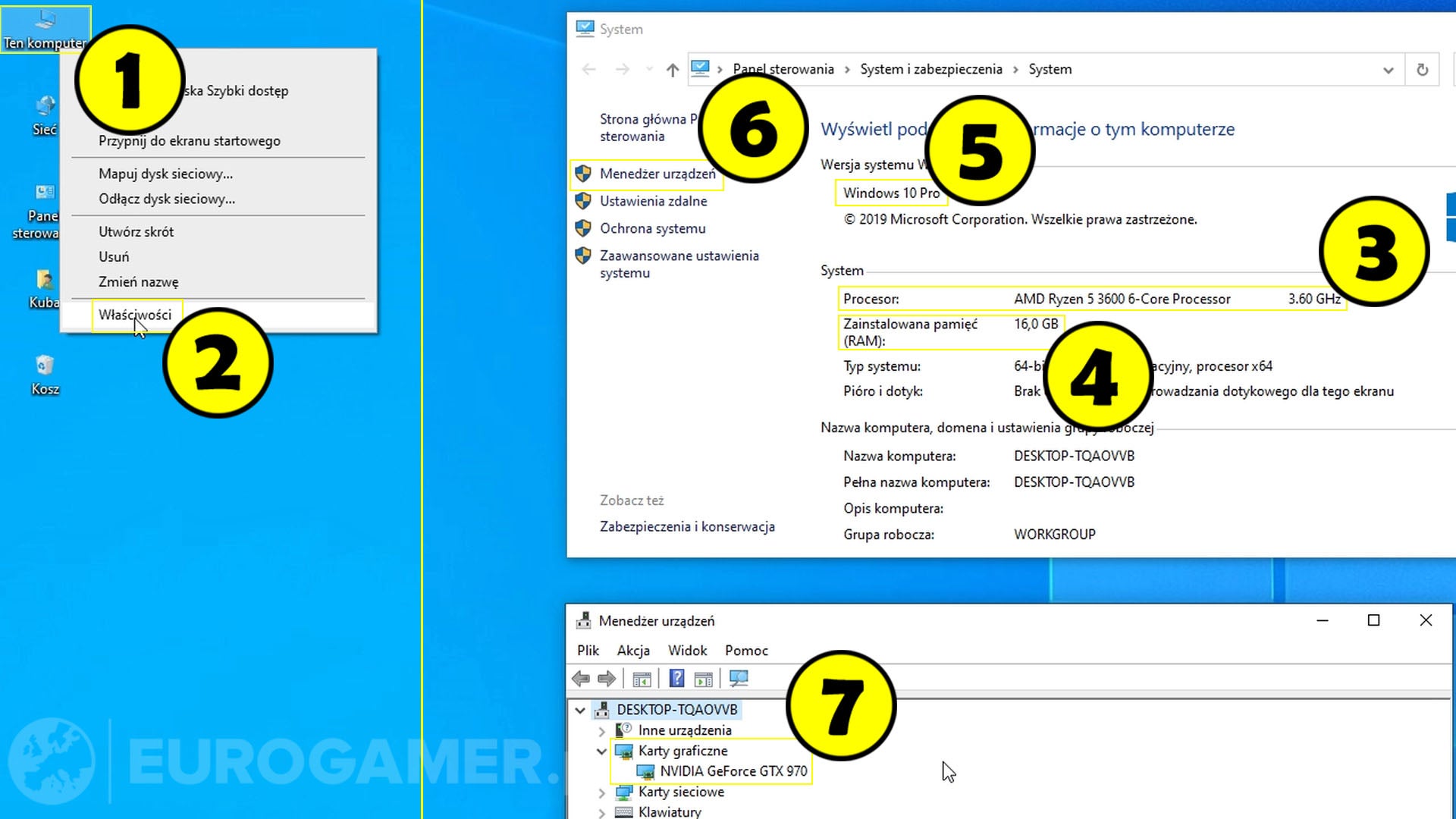Click Forward toolbar arrow in Menedżer urządzeń
The width and height of the screenshot is (1456, 819).
pyautogui.click(x=607, y=679)
